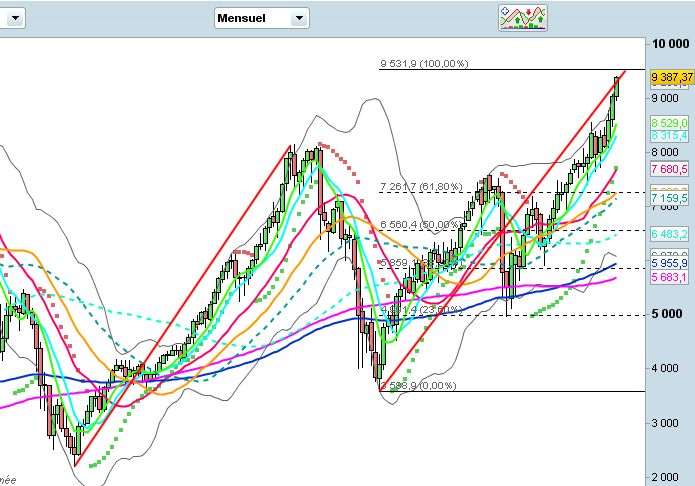Image resolution: width=695 pixels, height=486 pixels.
Task: Click the dark blue indicator value 5 955,9
Action: (x=669, y=263)
